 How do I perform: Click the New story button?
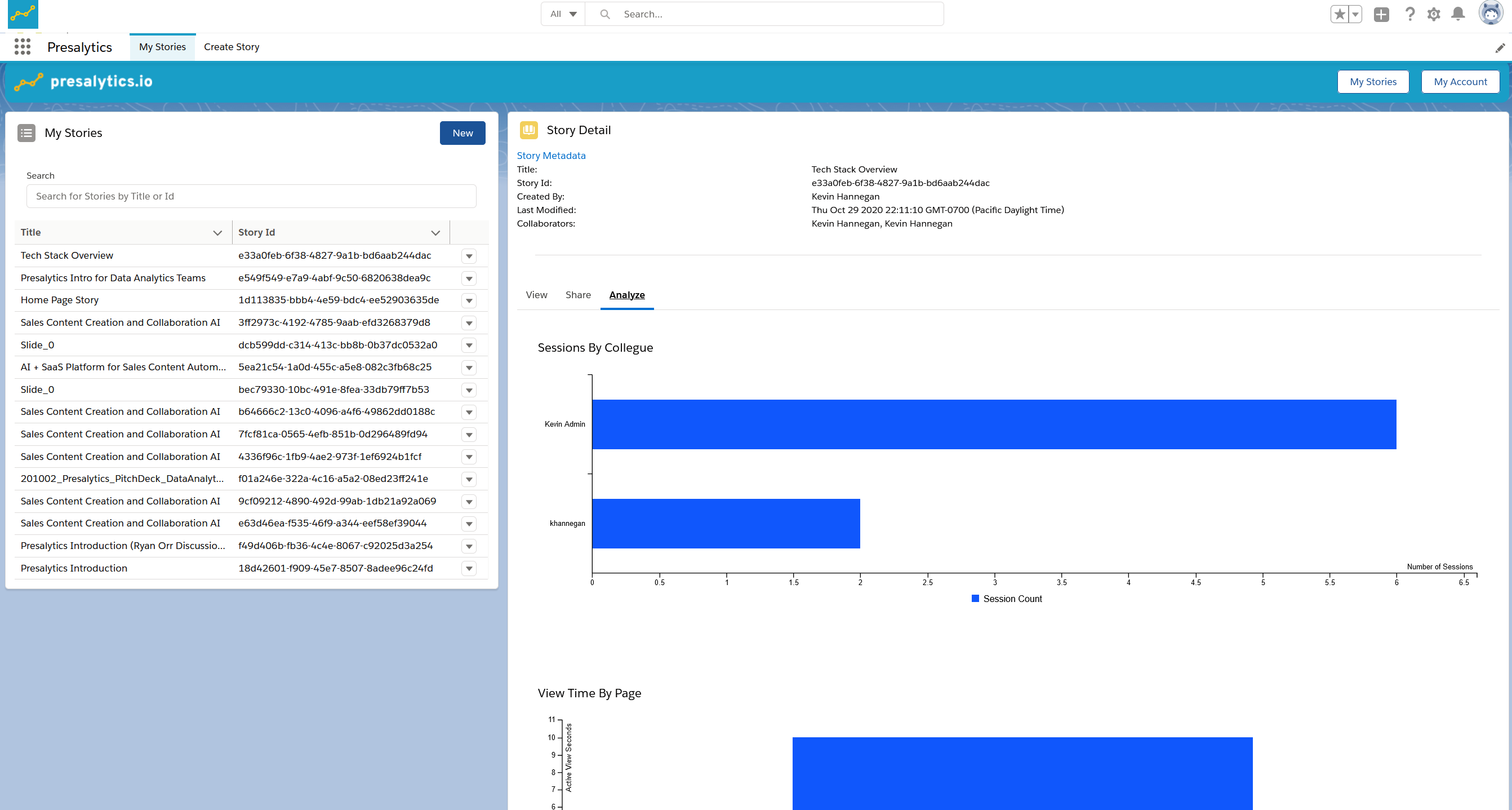click(x=462, y=134)
